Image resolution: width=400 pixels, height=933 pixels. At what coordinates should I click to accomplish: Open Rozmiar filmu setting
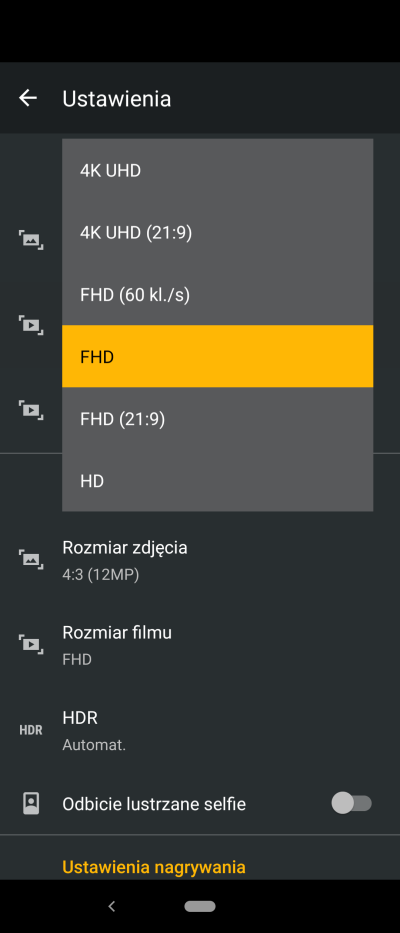[200, 645]
